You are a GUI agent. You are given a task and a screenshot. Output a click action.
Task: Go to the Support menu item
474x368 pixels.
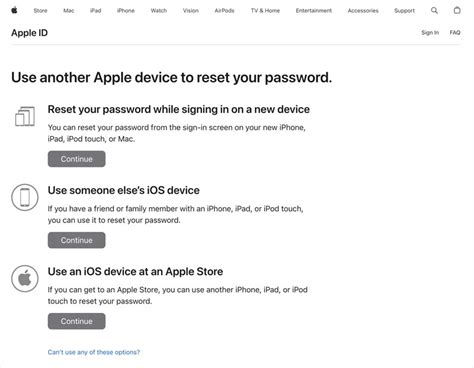[x=404, y=11]
